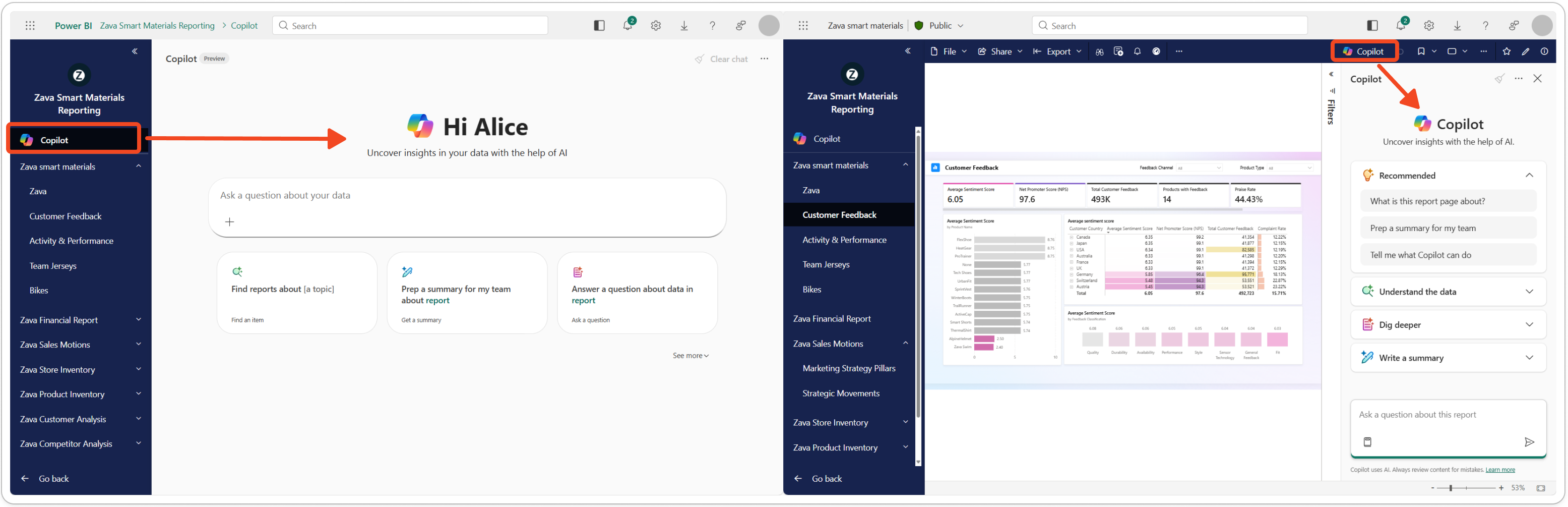Image resolution: width=1568 pixels, height=507 pixels.
Task: Click download icon in left window header
Action: (684, 26)
